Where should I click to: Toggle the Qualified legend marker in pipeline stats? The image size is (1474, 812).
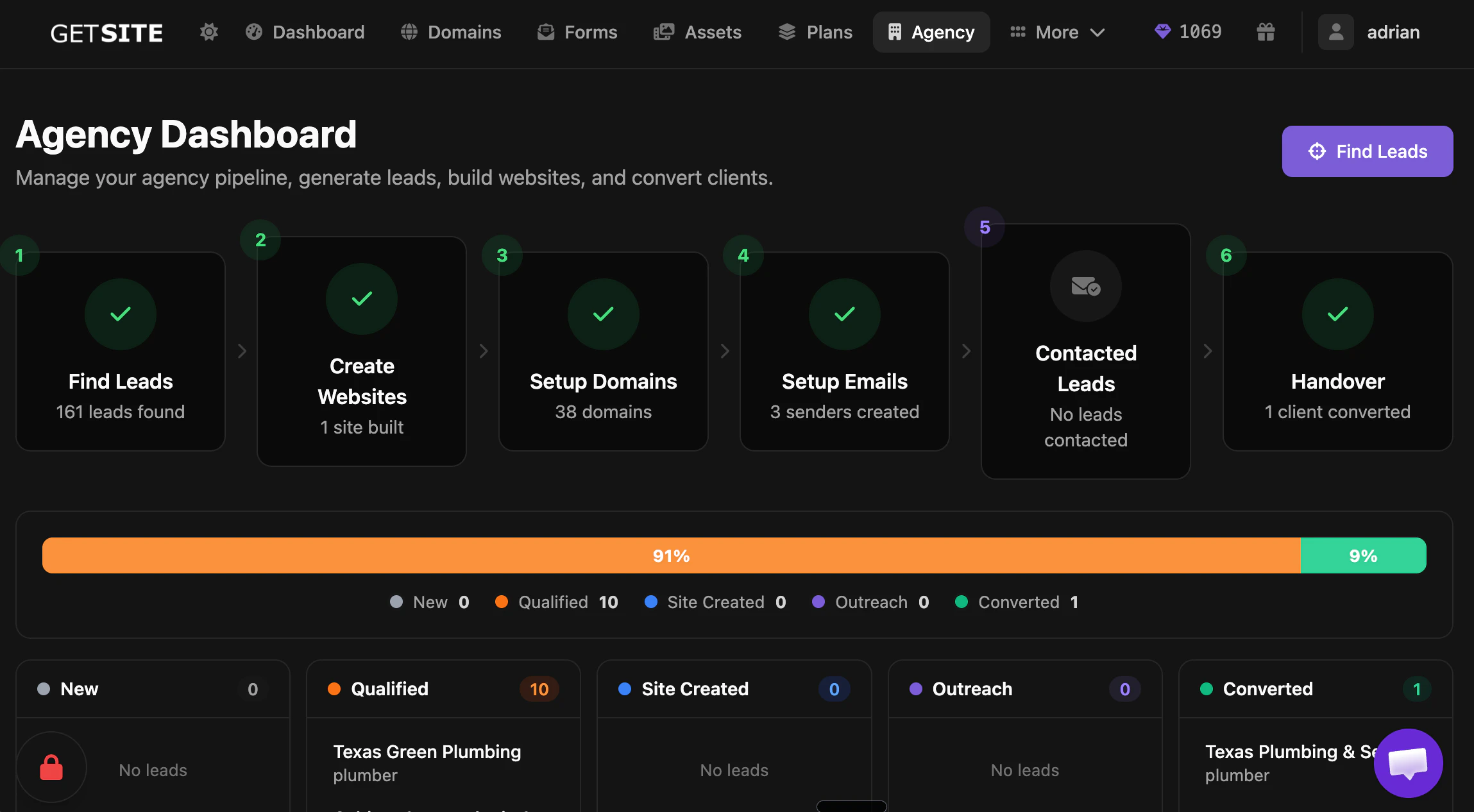point(502,602)
